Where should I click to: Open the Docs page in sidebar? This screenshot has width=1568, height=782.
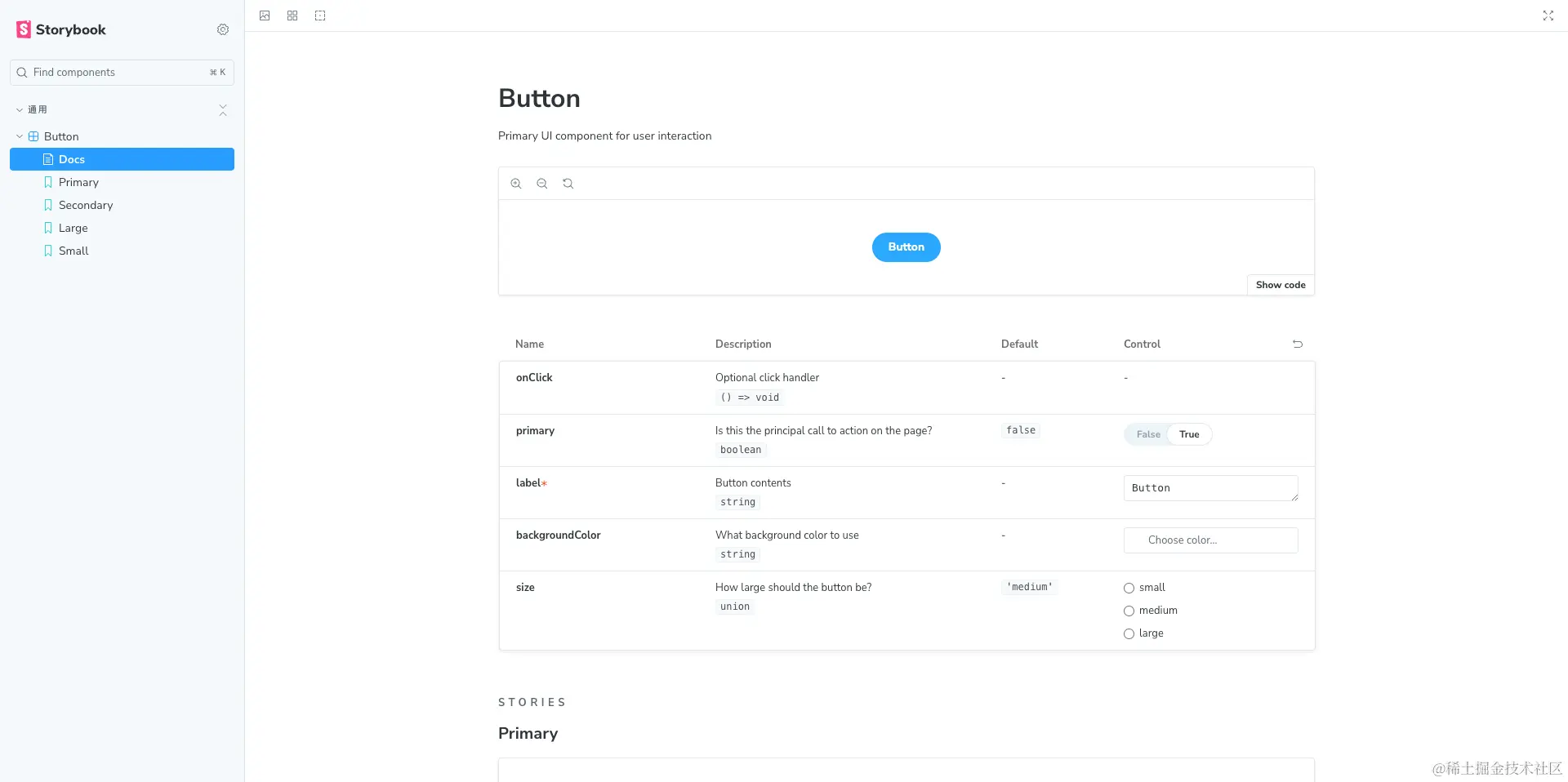122,159
